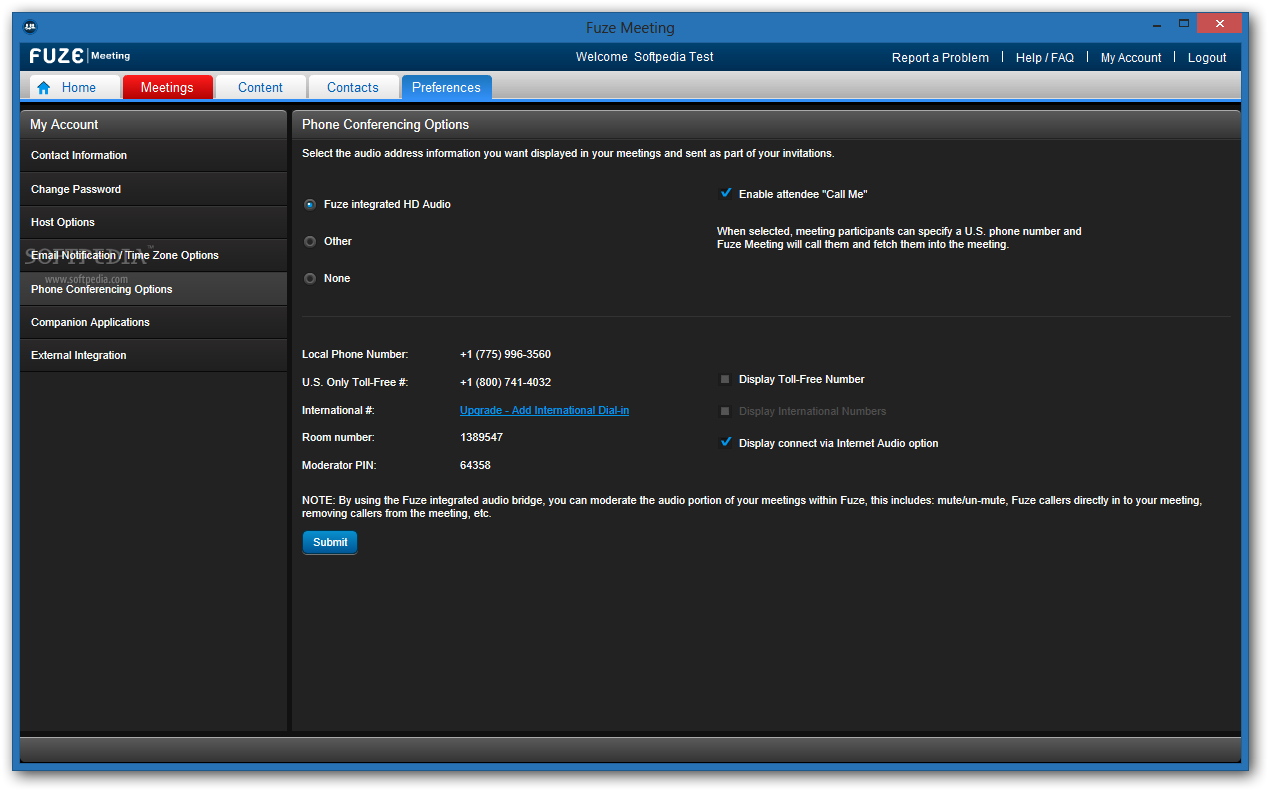This screenshot has height=791, width=1269.
Task: Click Upgrade - Add International Dial-in link
Action: [544, 410]
